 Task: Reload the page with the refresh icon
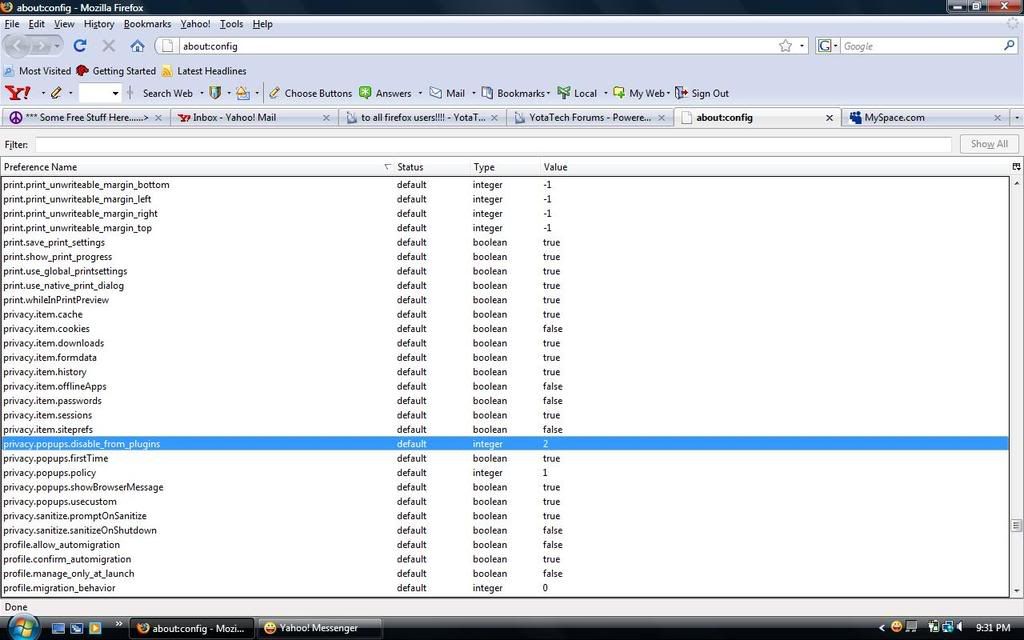80,46
